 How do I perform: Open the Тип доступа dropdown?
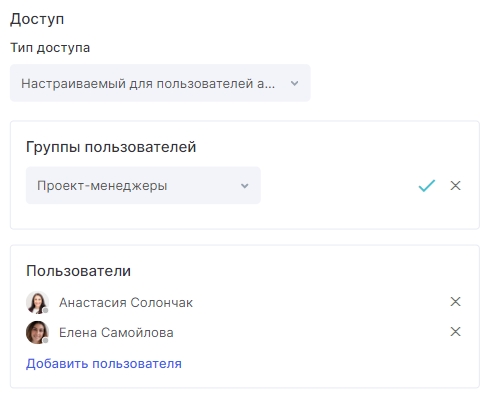(x=160, y=83)
